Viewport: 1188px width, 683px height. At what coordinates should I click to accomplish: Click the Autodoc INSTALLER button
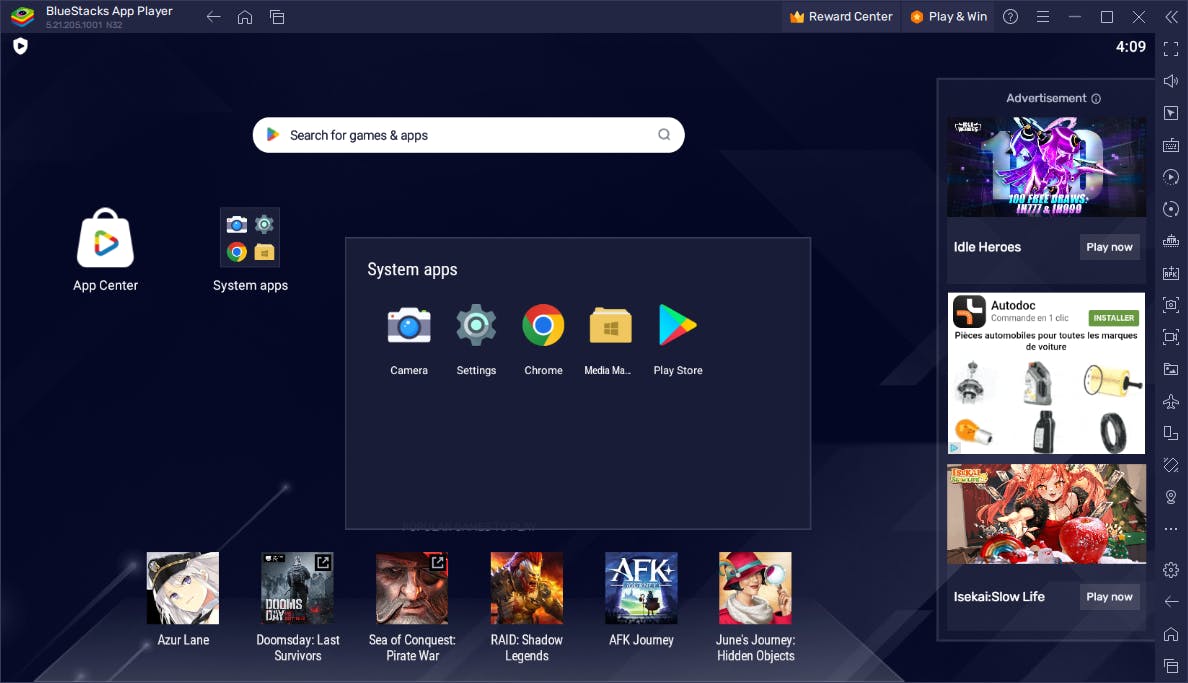[1113, 318]
